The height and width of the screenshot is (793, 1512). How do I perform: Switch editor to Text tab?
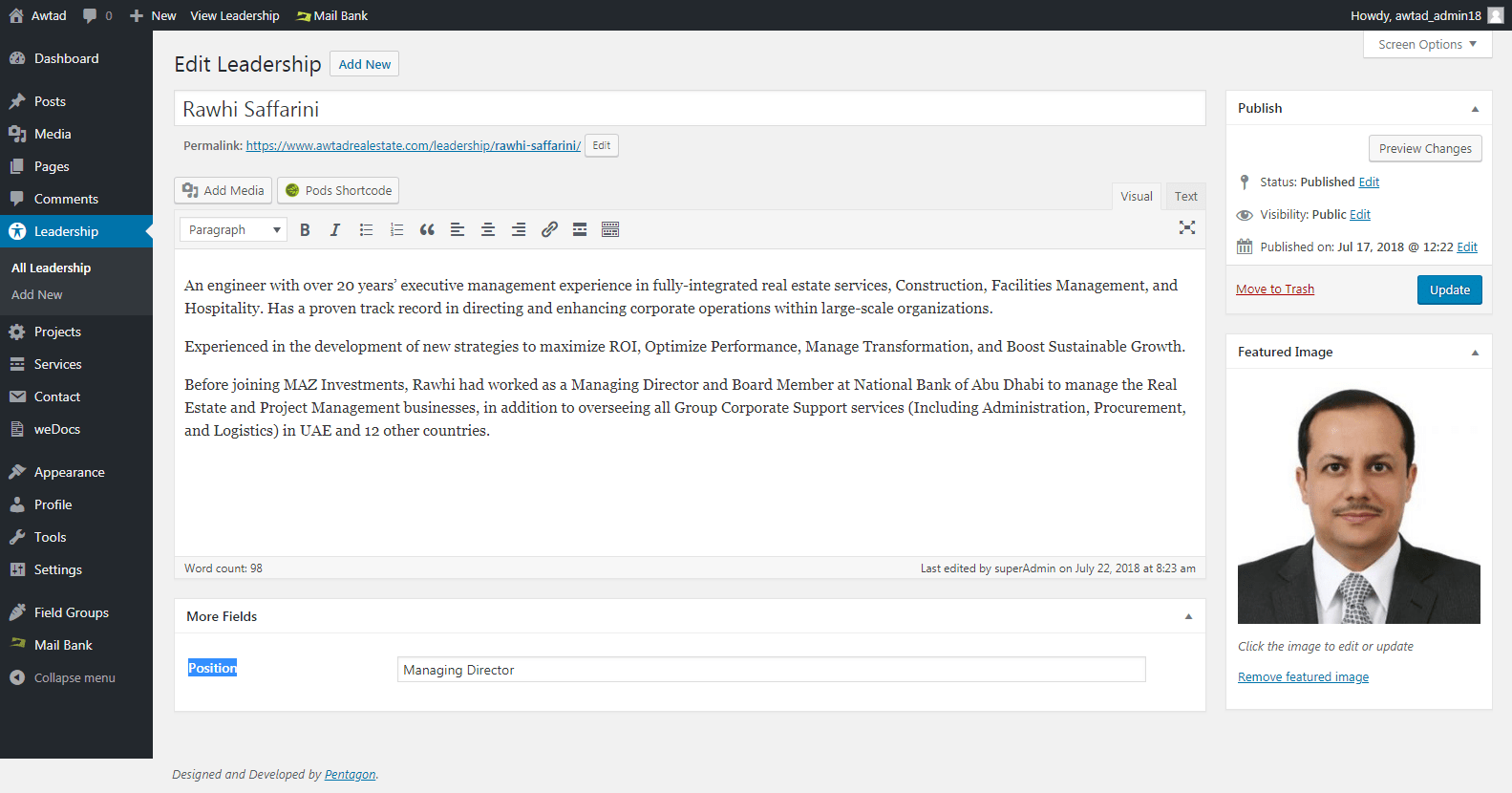[1185, 196]
